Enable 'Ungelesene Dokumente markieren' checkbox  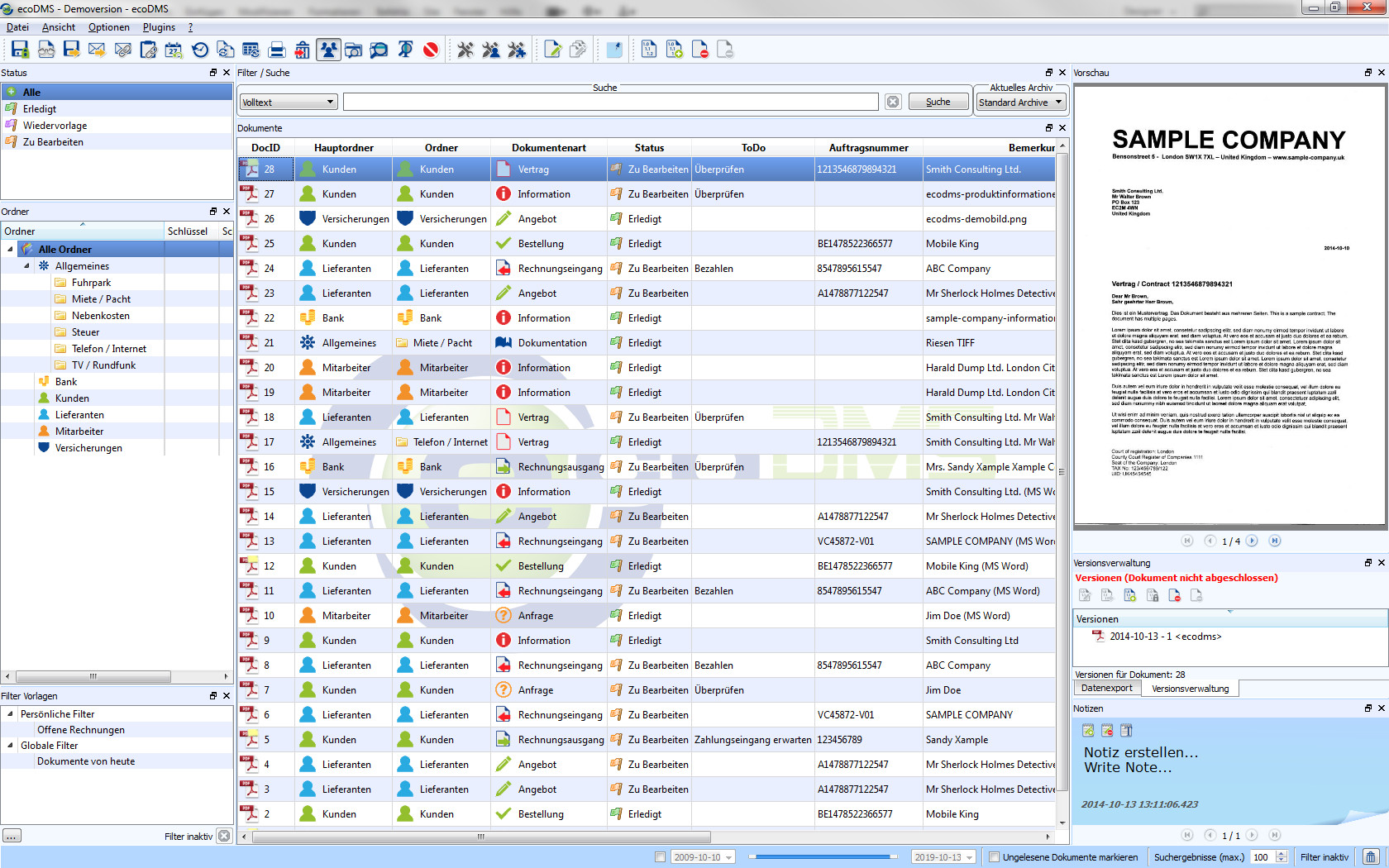995,857
